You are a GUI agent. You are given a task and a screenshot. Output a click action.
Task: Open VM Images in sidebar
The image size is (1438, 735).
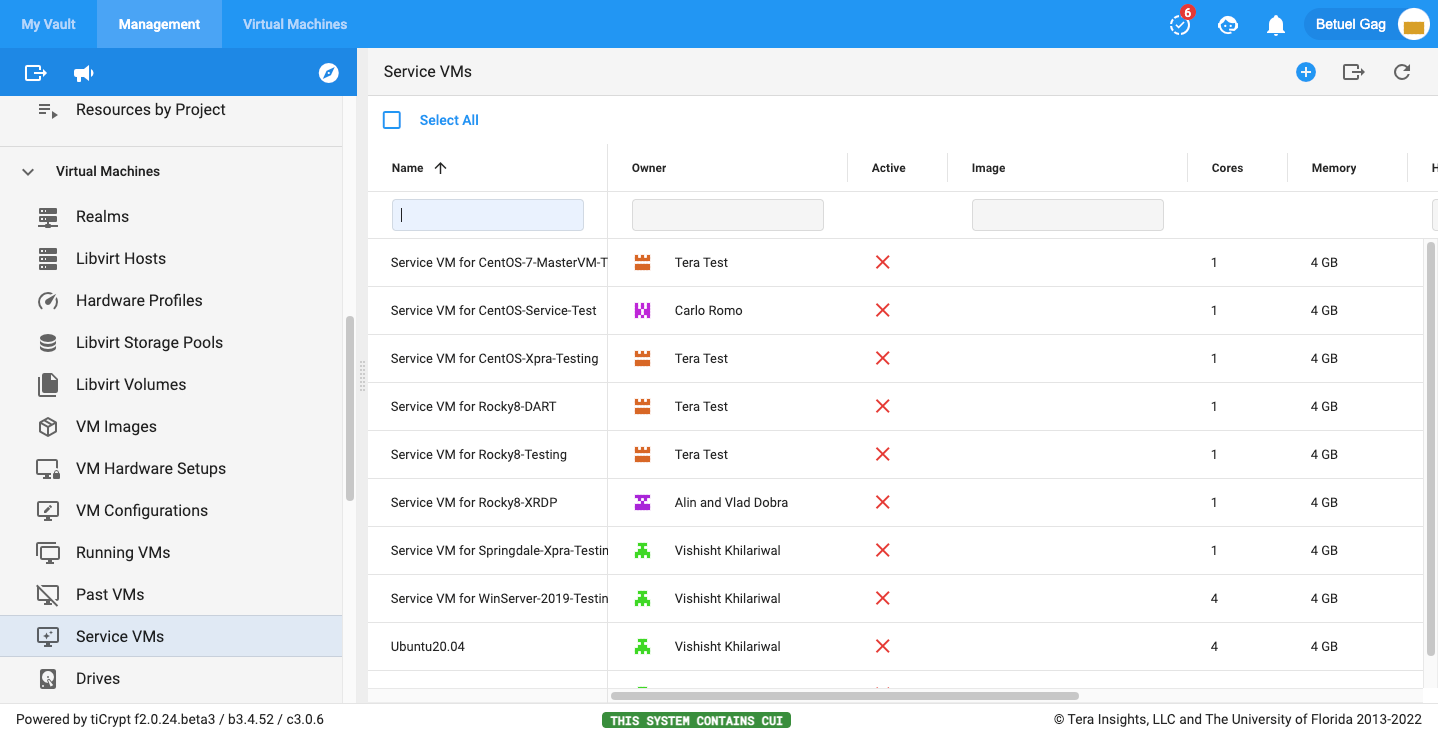[116, 426]
